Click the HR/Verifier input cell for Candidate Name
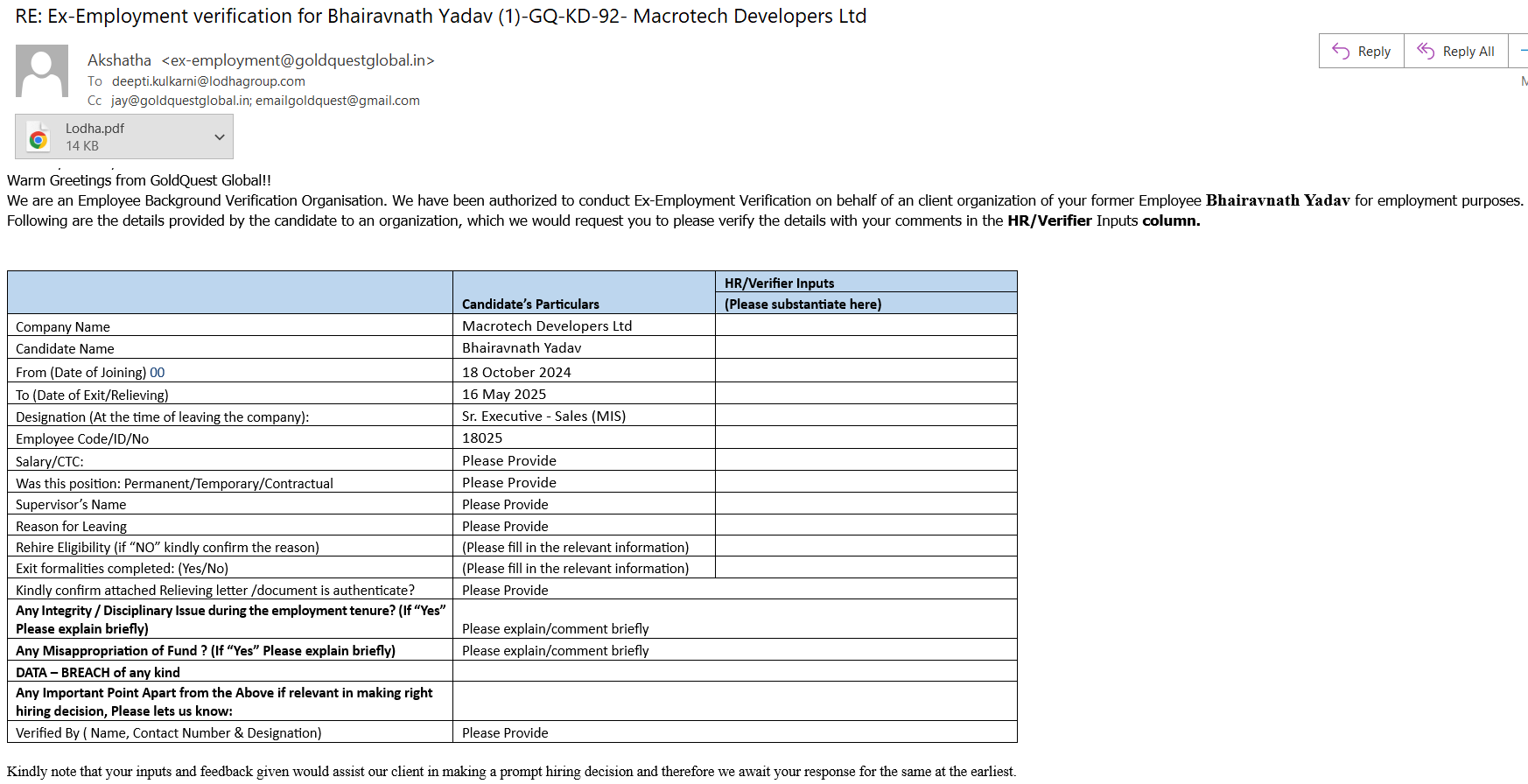 (866, 347)
